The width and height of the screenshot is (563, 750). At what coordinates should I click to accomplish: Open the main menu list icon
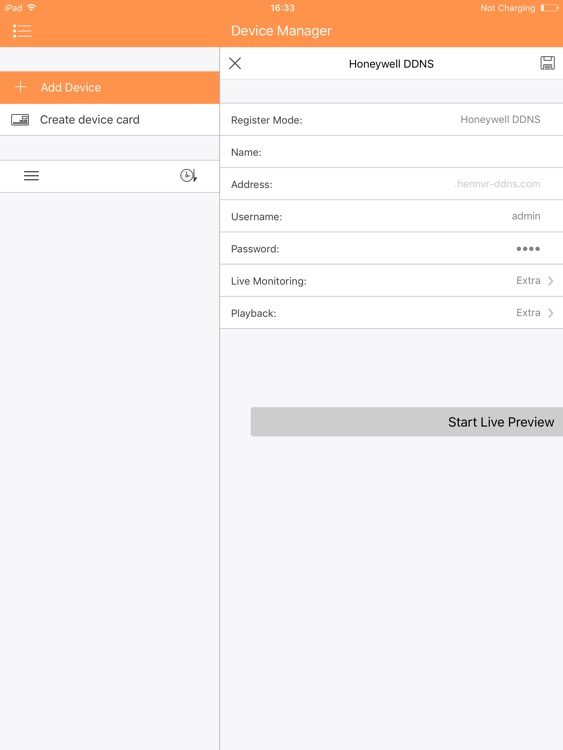tap(22, 31)
